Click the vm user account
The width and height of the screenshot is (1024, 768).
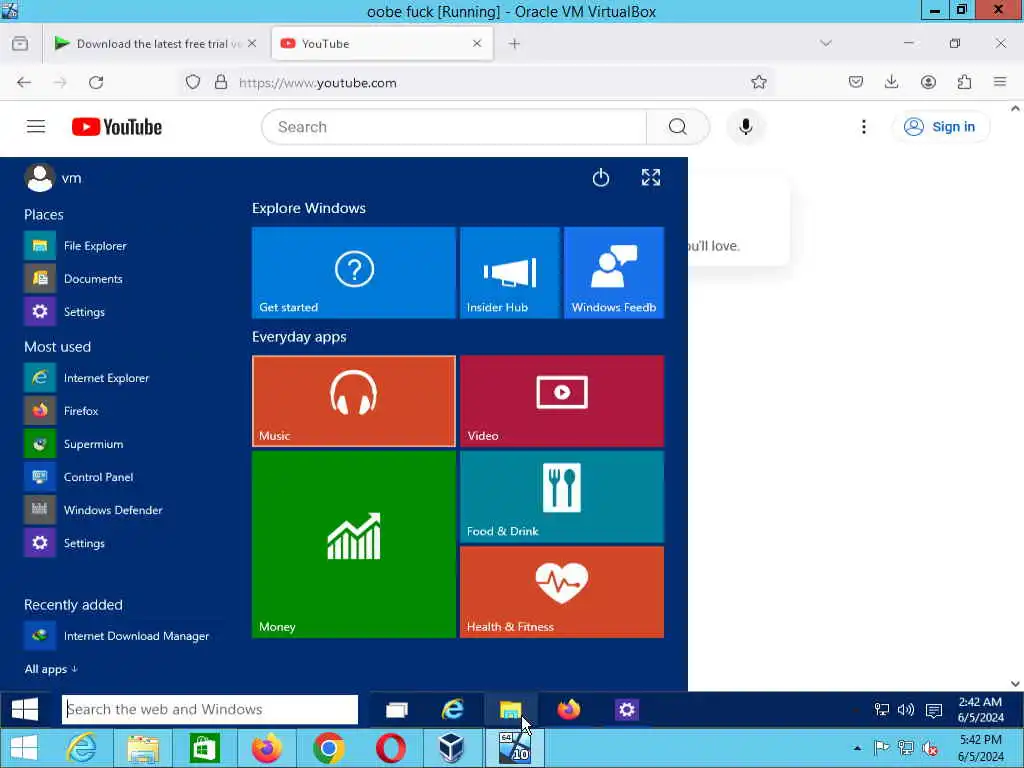click(x=54, y=178)
